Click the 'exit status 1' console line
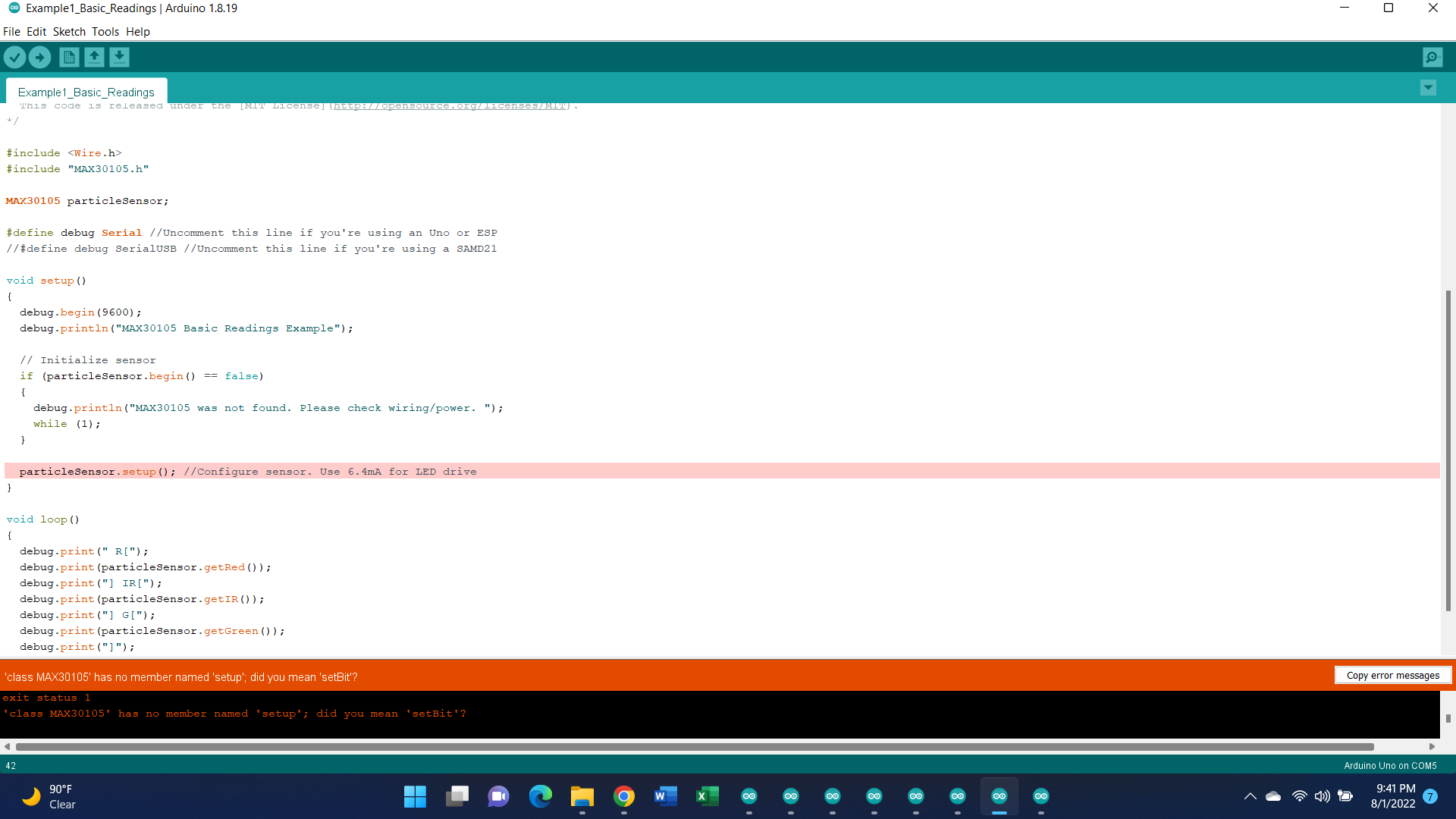 46,698
